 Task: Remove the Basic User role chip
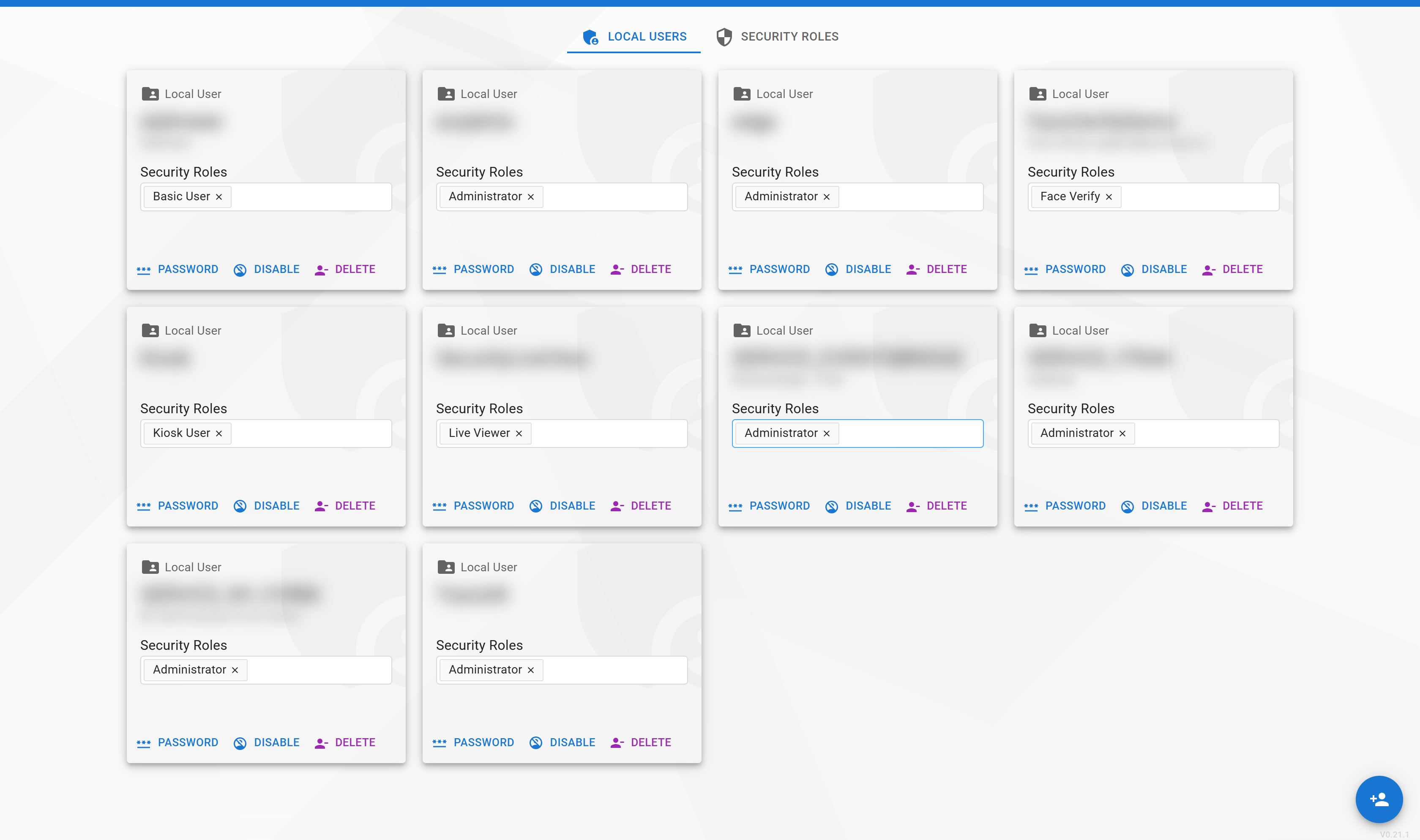click(219, 197)
